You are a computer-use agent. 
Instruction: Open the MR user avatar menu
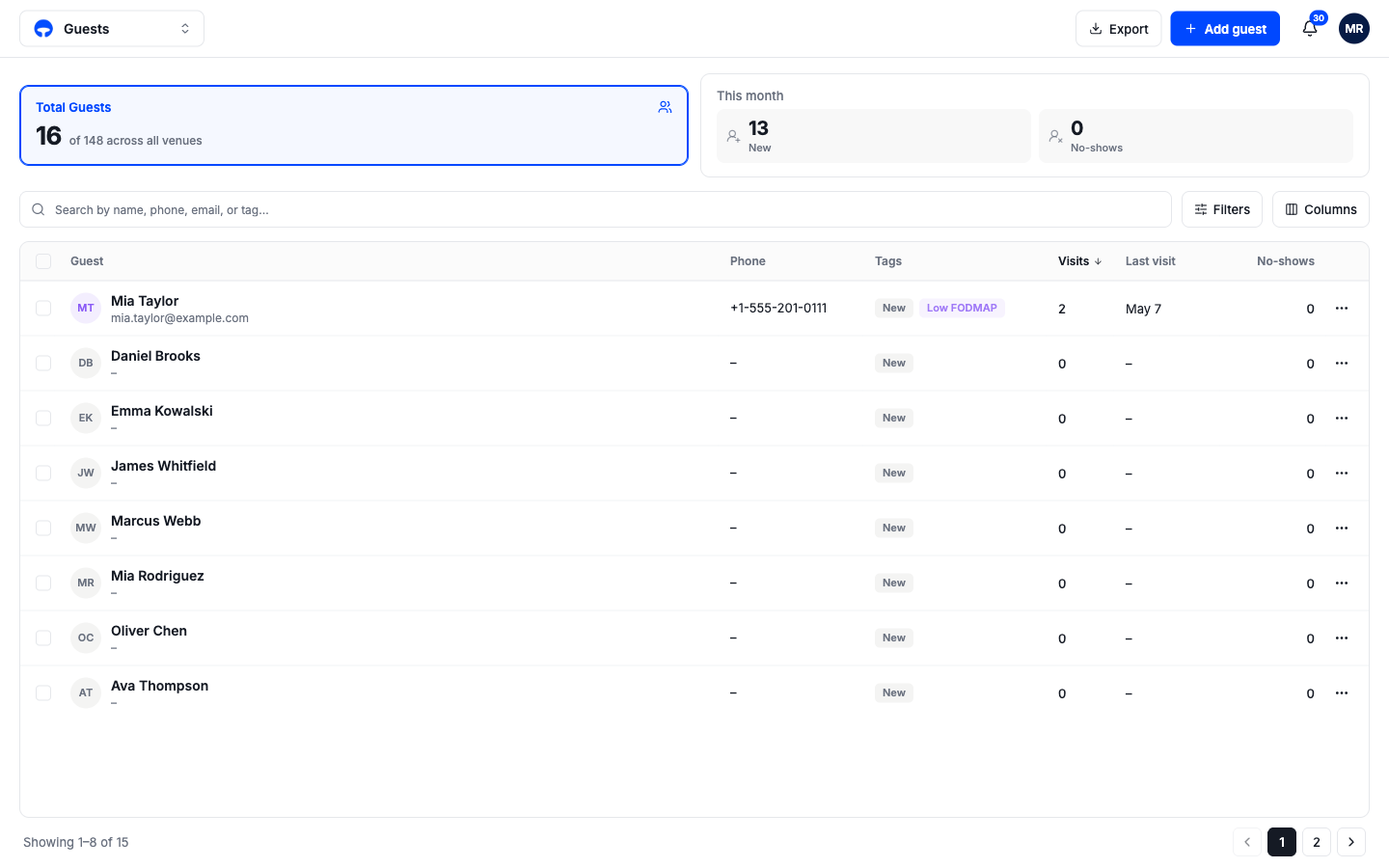[x=1354, y=29]
